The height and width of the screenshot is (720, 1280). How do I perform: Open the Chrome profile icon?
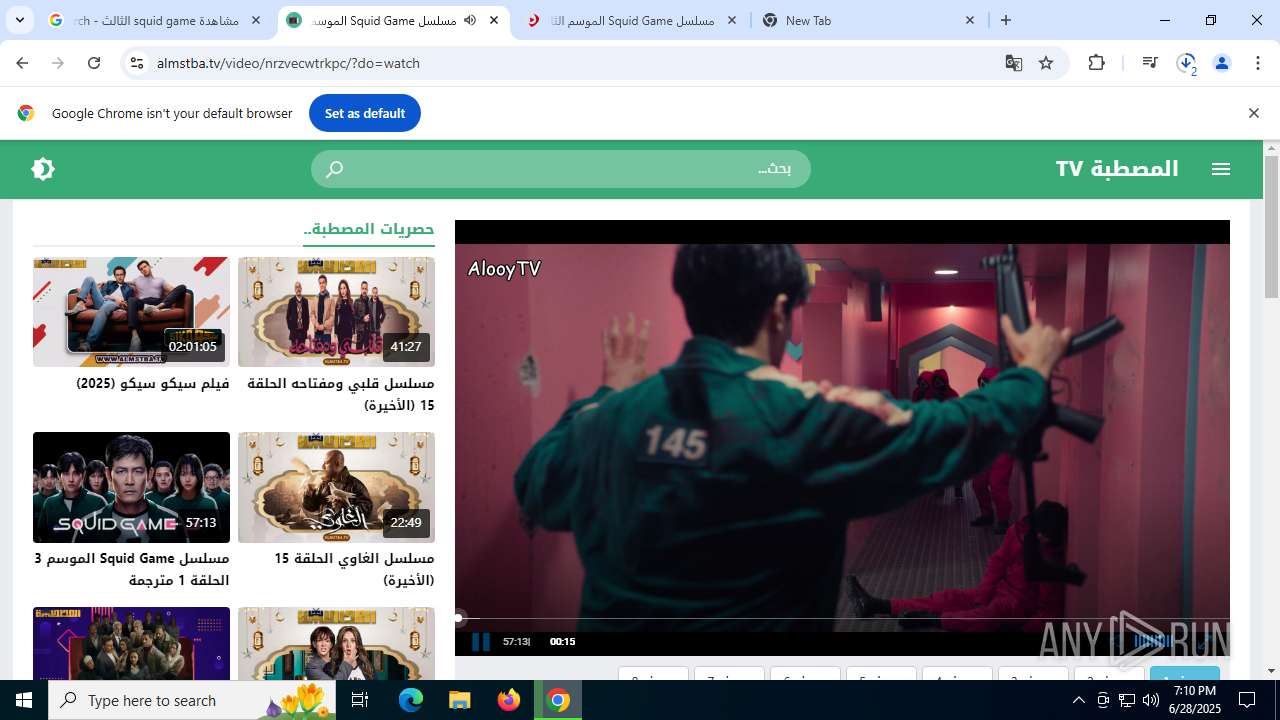coord(1222,63)
